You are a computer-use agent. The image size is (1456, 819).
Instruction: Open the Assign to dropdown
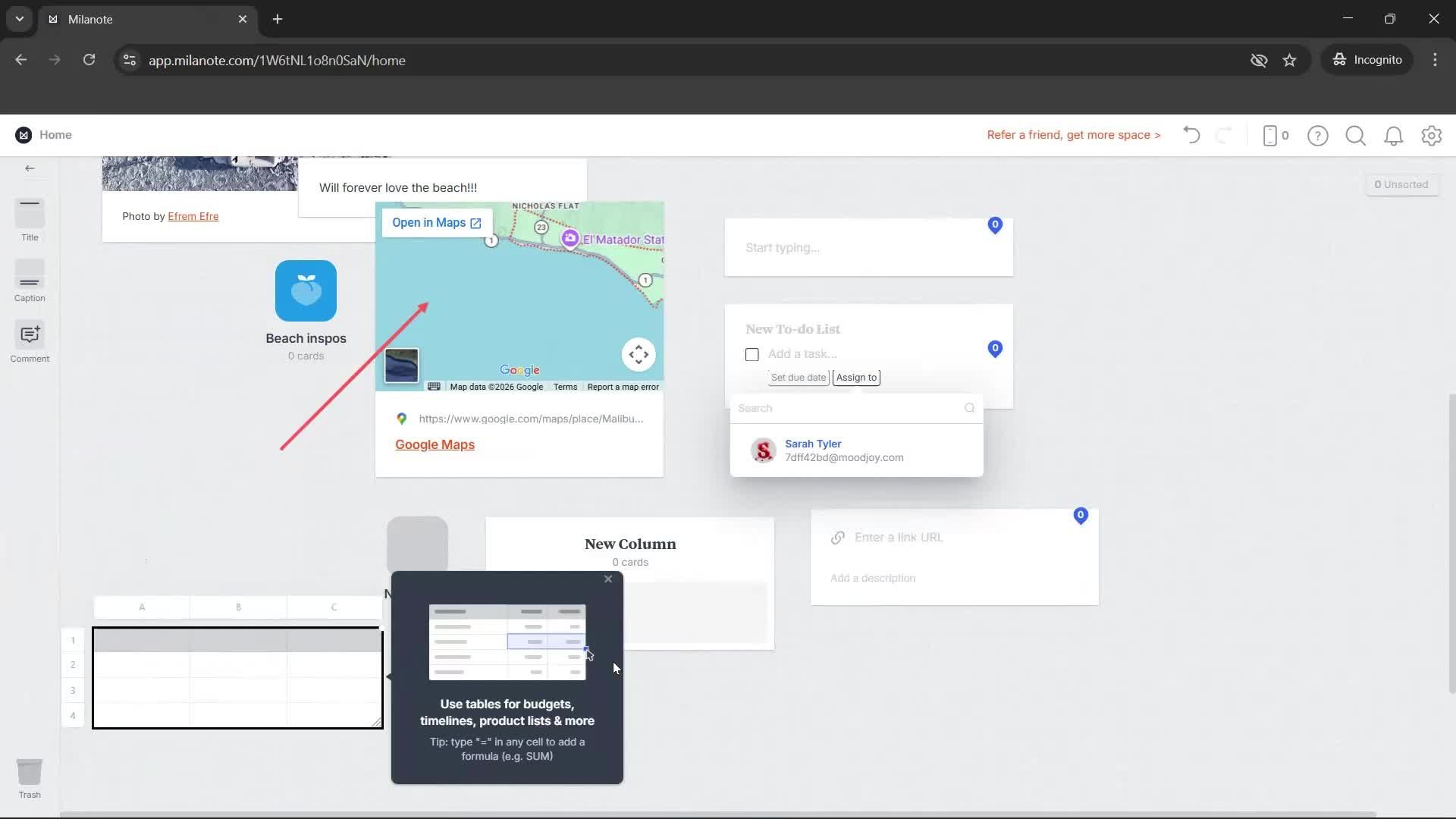coord(856,378)
